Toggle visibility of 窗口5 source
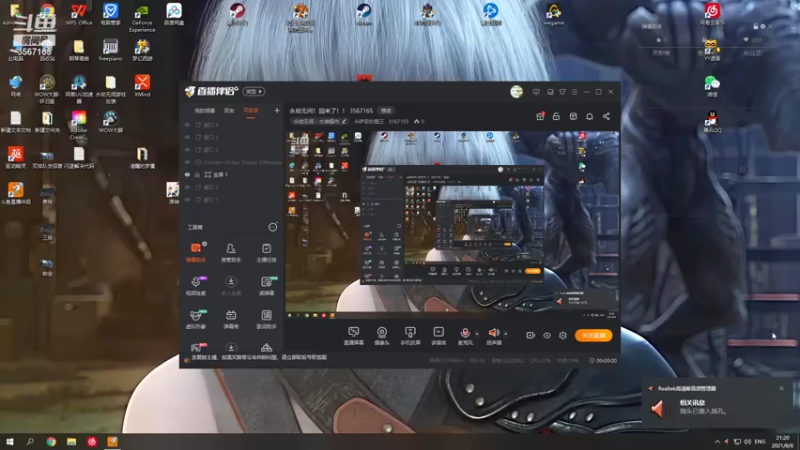Image resolution: width=800 pixels, height=450 pixels. [x=187, y=137]
